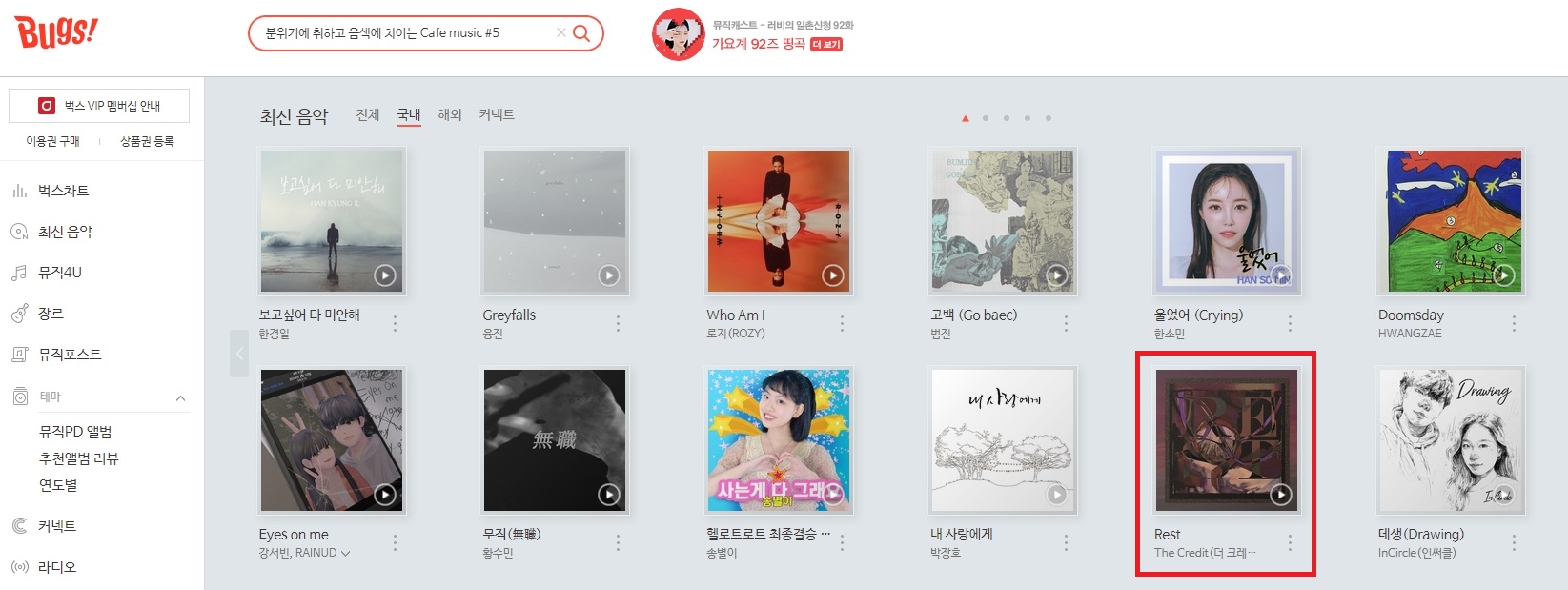Switch to the 커넥트 tab
This screenshot has width=1568, height=590.
click(497, 114)
